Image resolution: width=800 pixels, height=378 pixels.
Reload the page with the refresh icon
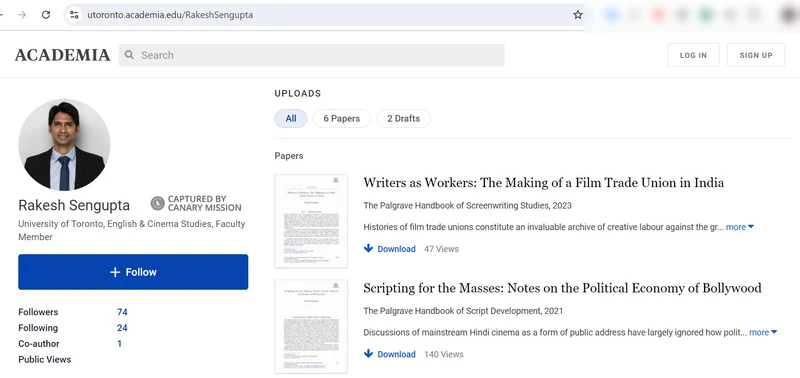(x=46, y=15)
